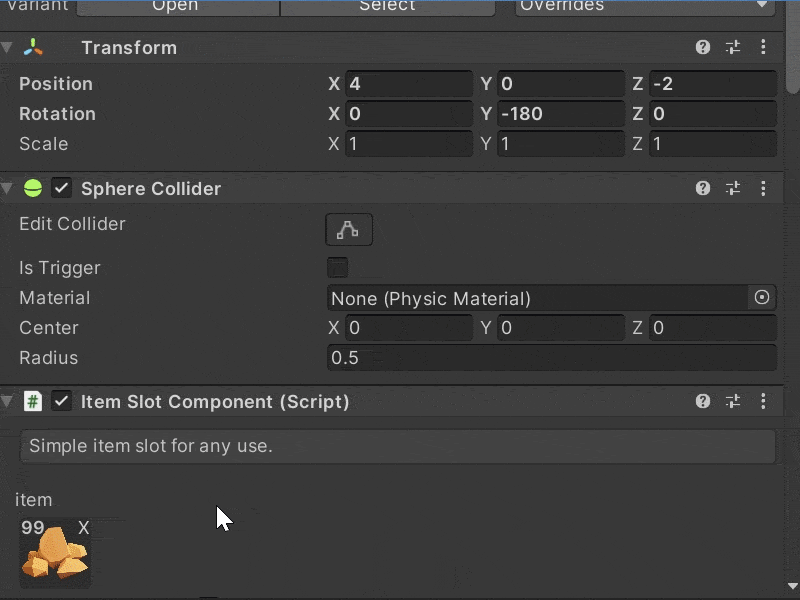Open the Sphere Collider help documentation
The width and height of the screenshot is (800, 600).
pos(702,188)
